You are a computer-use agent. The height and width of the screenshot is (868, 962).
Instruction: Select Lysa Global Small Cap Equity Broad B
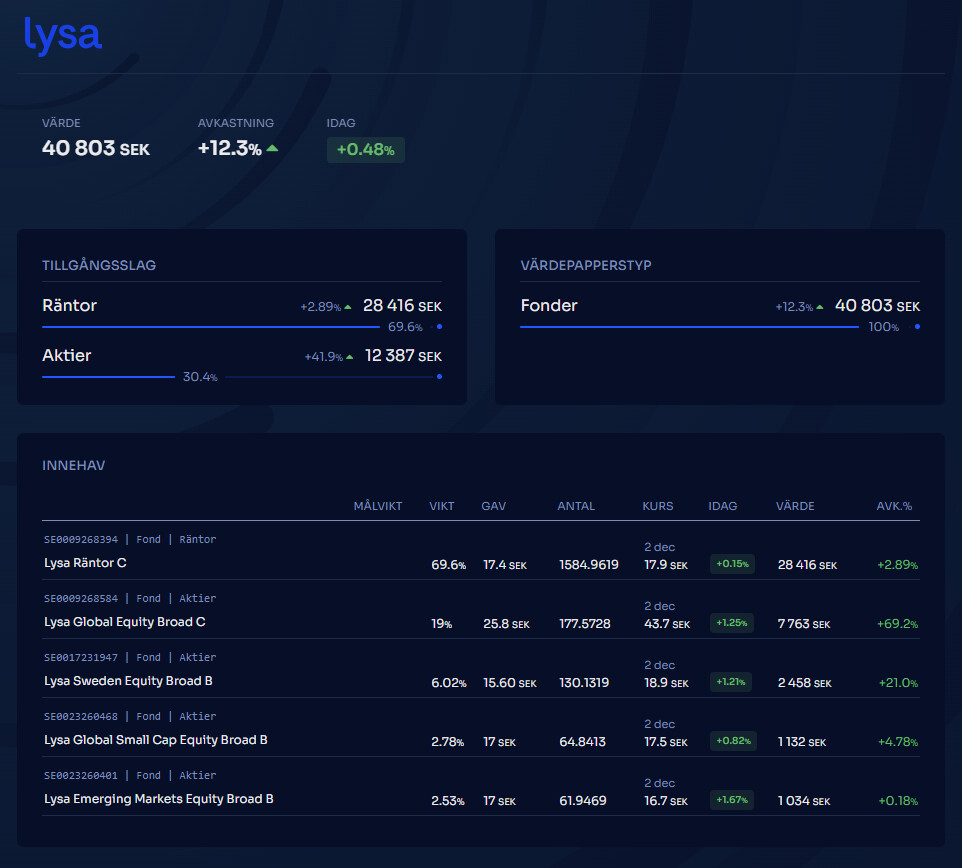click(x=155, y=740)
